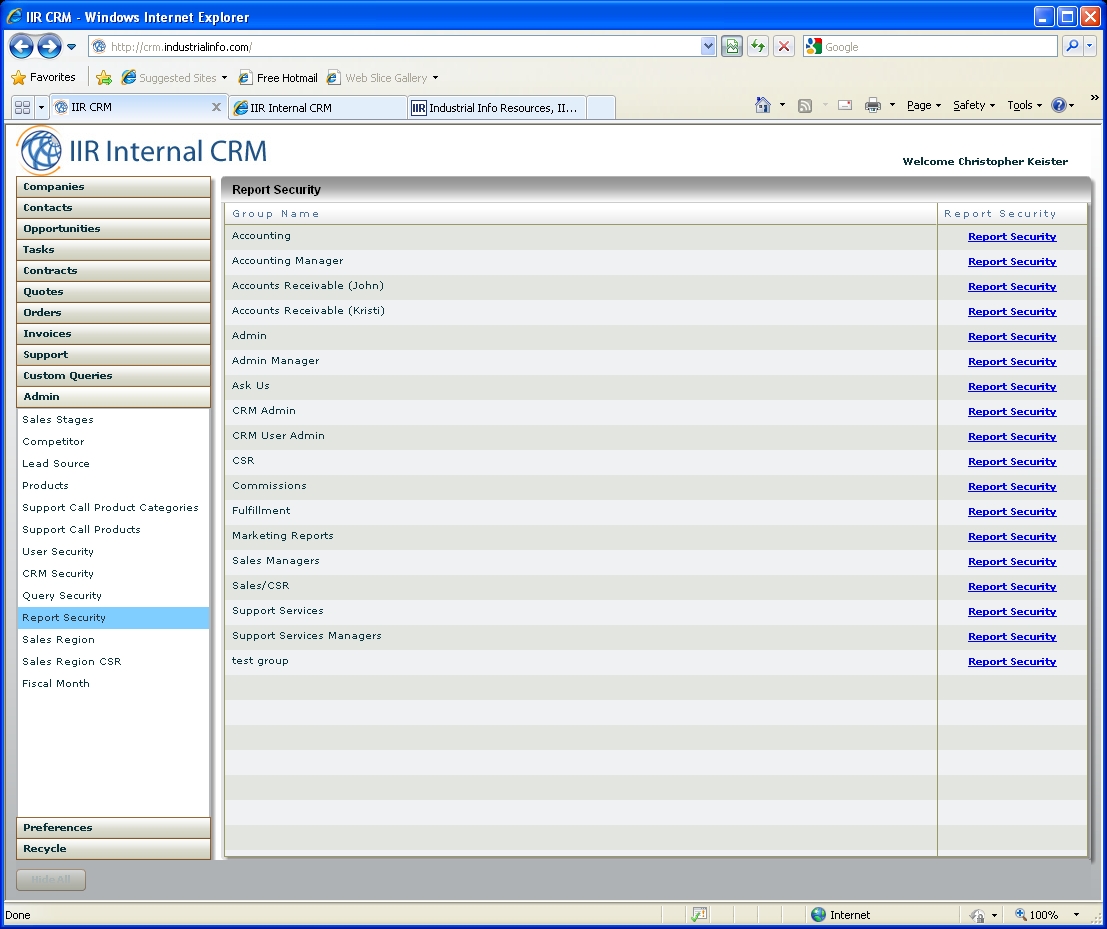Open the Safety dropdown menu
1107x929 pixels.
pos(973,105)
